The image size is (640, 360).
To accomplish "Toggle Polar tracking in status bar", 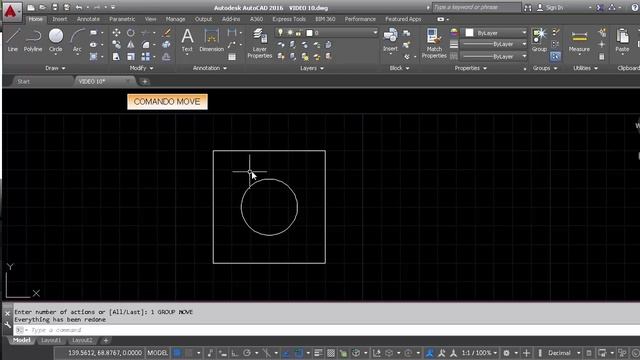I will (x=247, y=353).
